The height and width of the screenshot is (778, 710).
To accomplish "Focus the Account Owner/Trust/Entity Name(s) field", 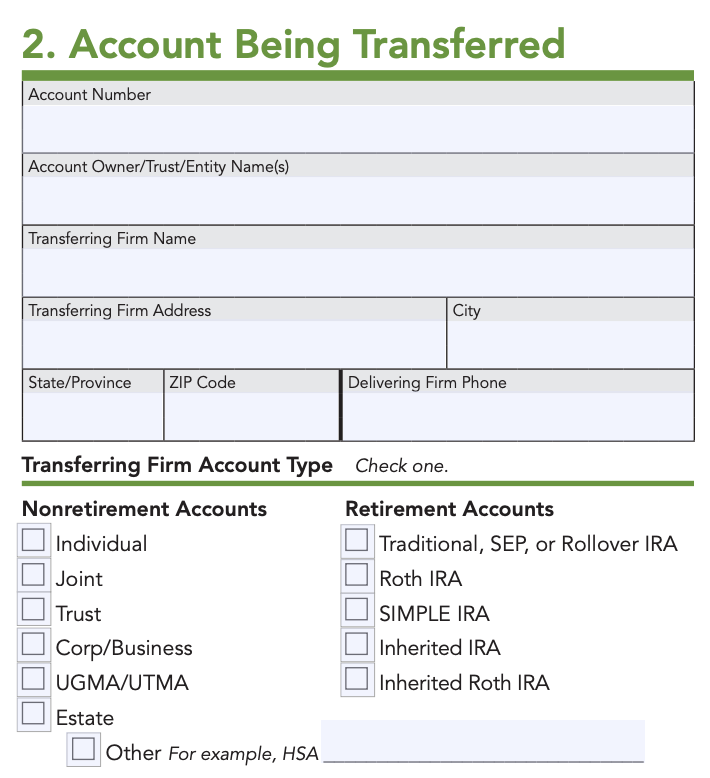I will coord(358,201).
